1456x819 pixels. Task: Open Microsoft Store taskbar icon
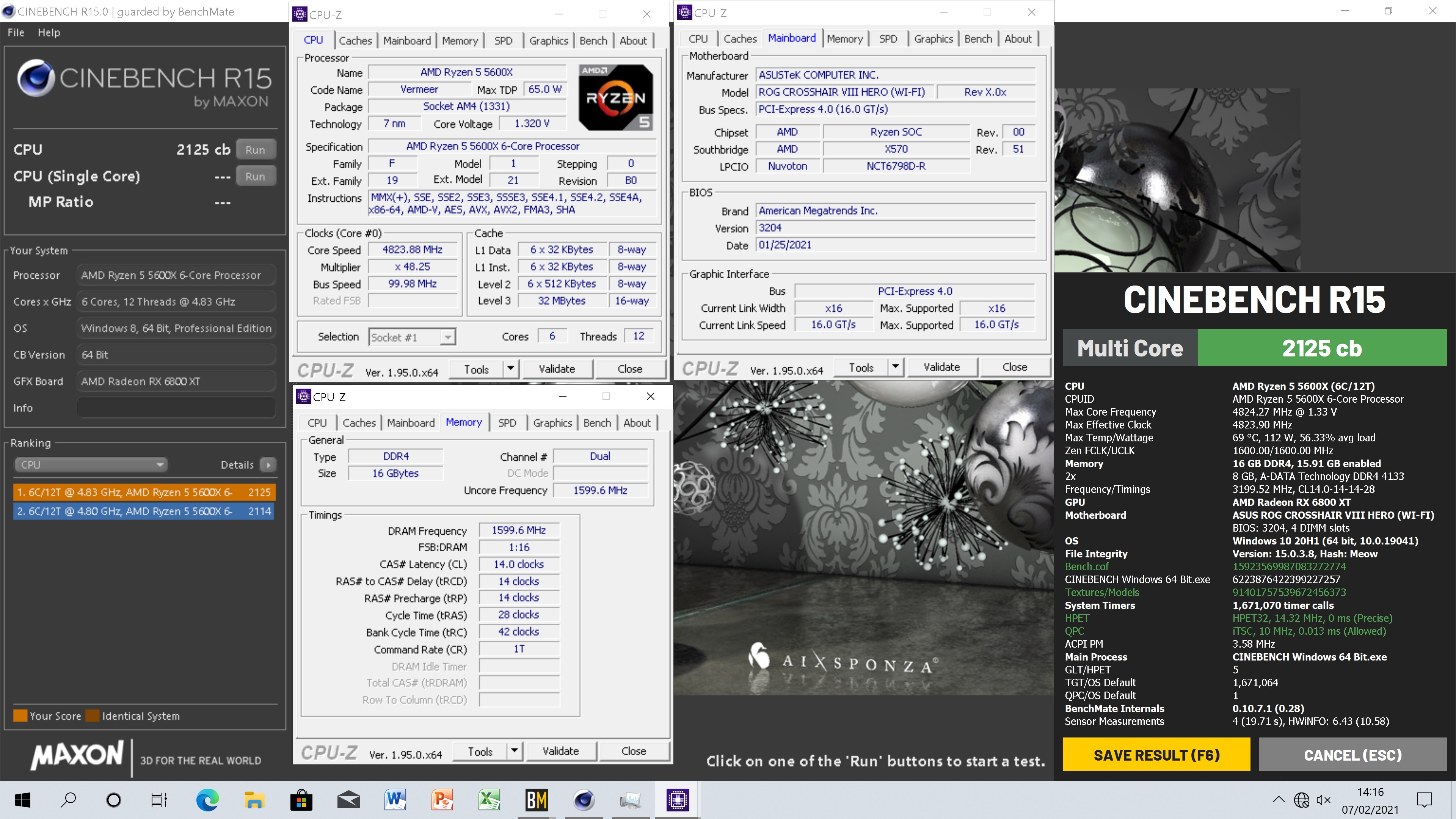point(301,800)
